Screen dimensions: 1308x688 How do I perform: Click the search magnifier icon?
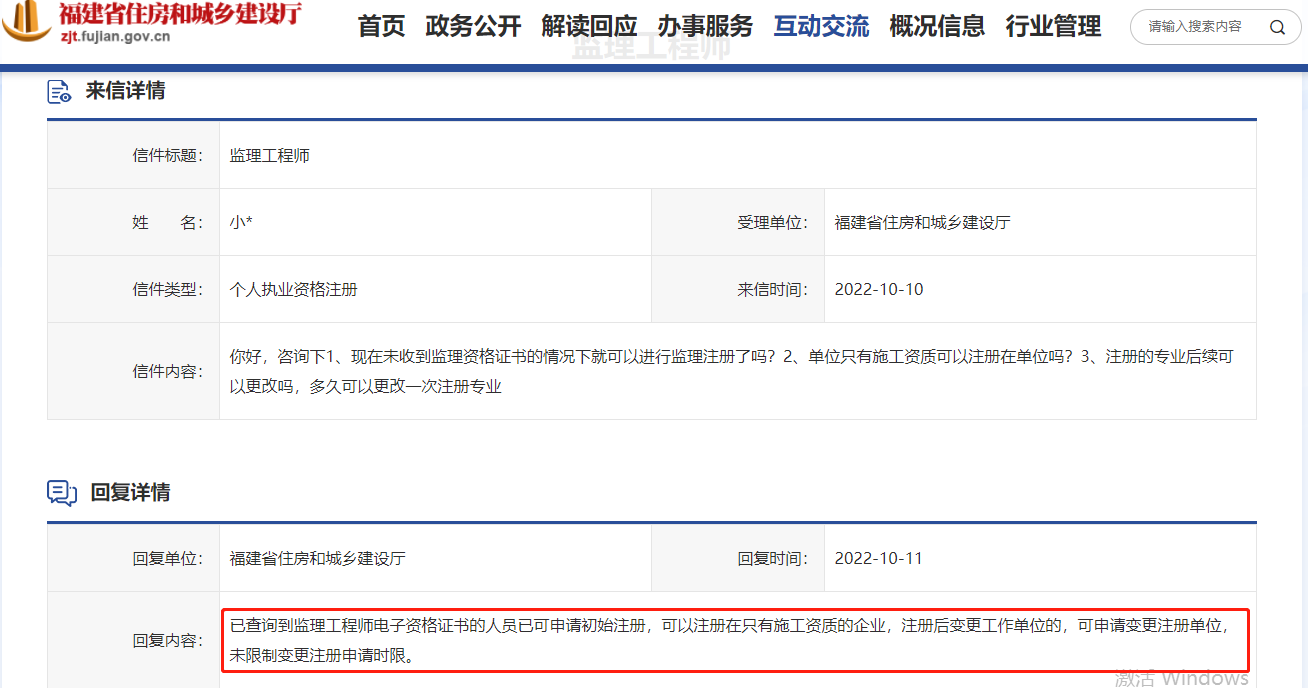pos(1277,27)
